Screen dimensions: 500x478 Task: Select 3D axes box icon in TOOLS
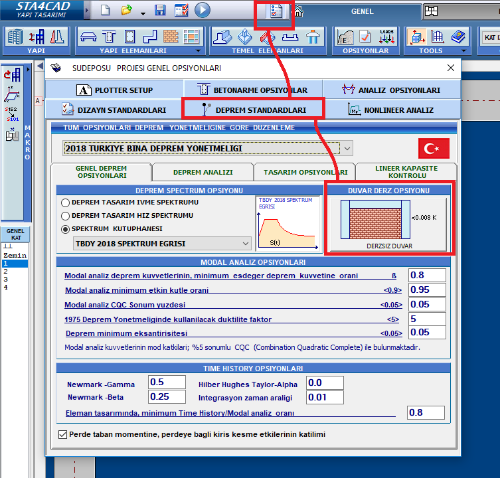[417, 37]
